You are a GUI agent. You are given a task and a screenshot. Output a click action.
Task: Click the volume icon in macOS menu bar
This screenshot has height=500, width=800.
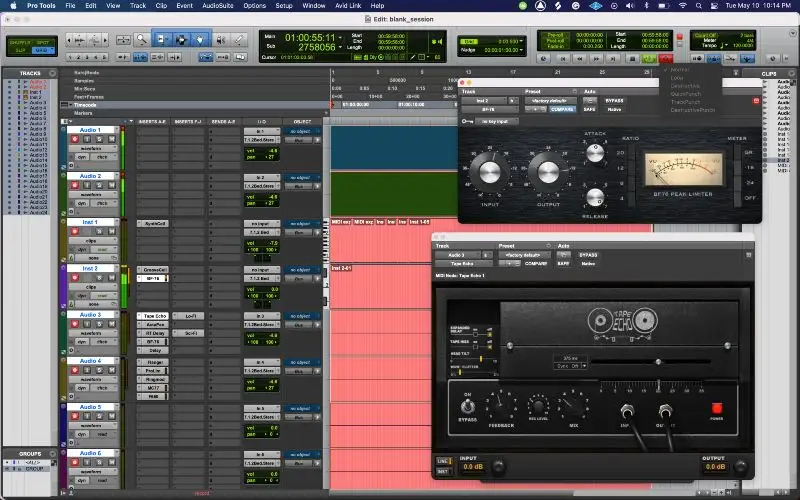pyautogui.click(x=630, y=6)
